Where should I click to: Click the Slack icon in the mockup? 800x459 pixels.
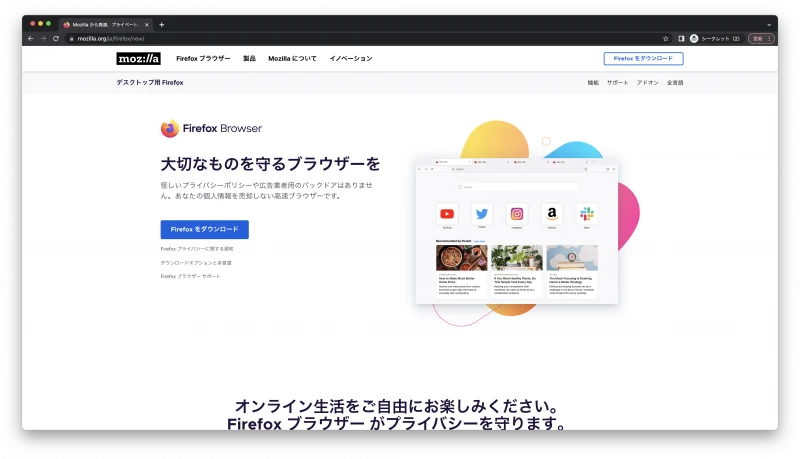[587, 214]
